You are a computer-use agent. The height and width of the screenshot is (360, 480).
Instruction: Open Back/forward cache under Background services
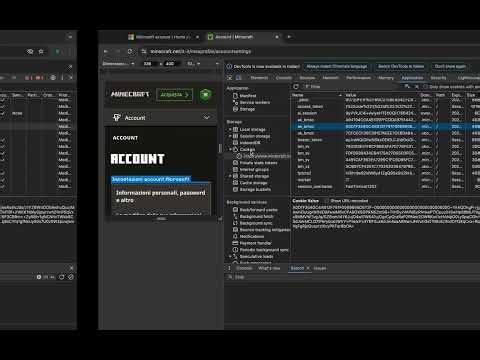(x=258, y=210)
